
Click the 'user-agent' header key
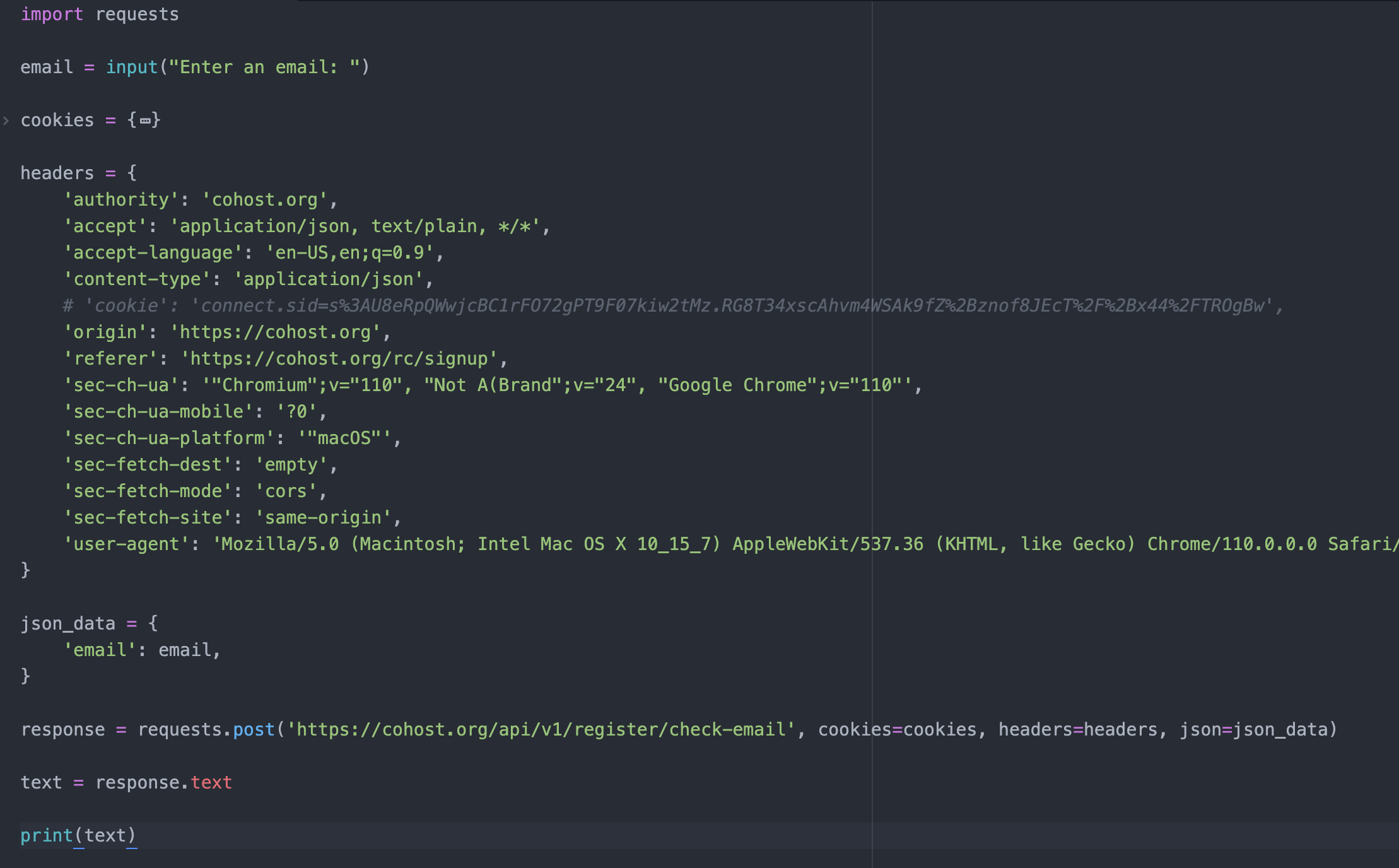126,544
